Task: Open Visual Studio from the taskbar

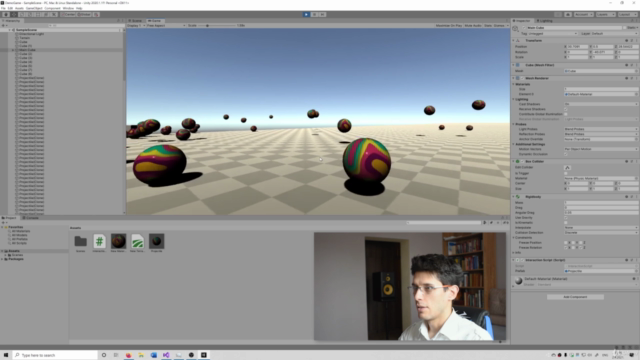Action: pyautogui.click(x=166, y=355)
